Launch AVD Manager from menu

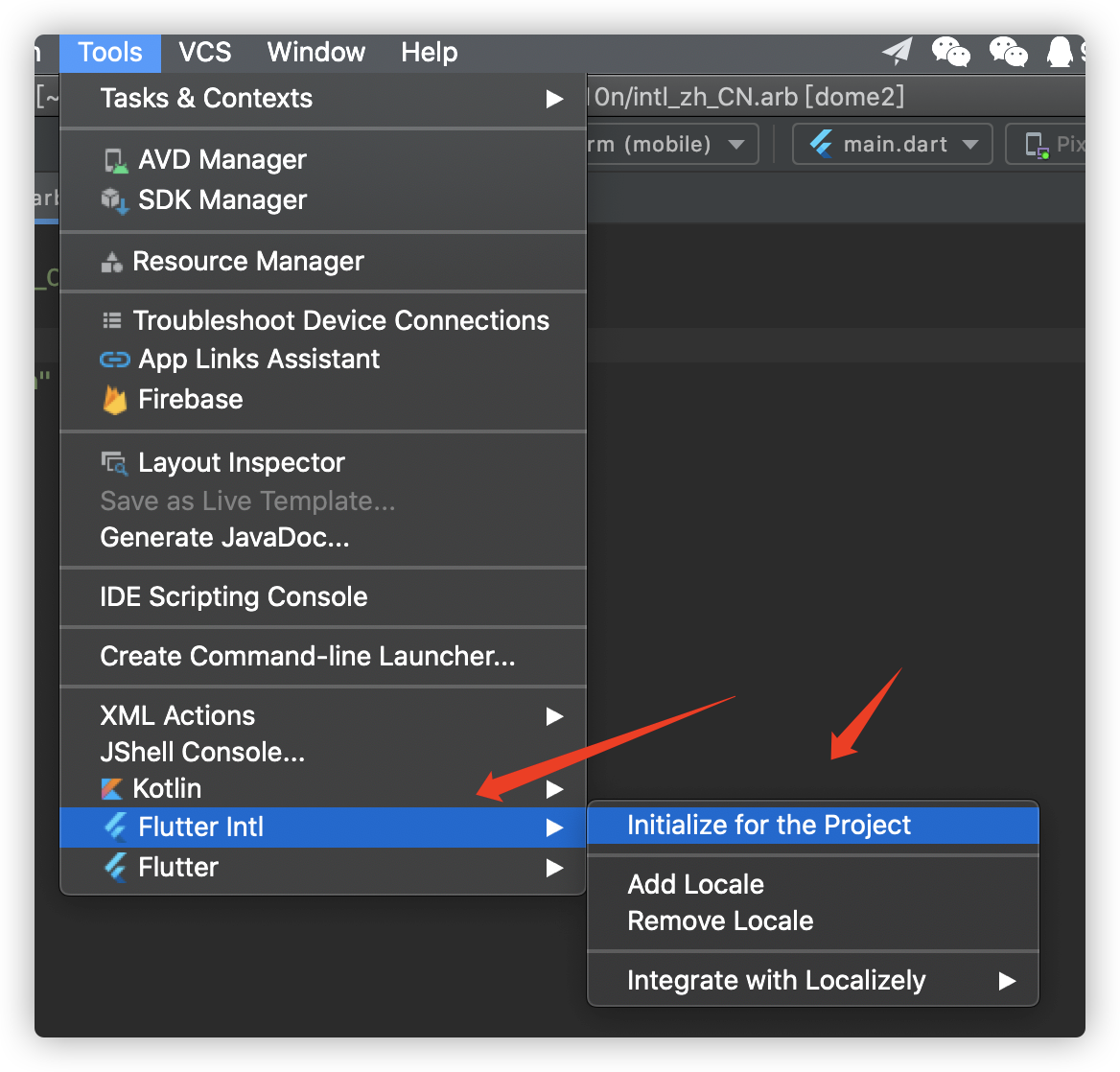pos(323,160)
